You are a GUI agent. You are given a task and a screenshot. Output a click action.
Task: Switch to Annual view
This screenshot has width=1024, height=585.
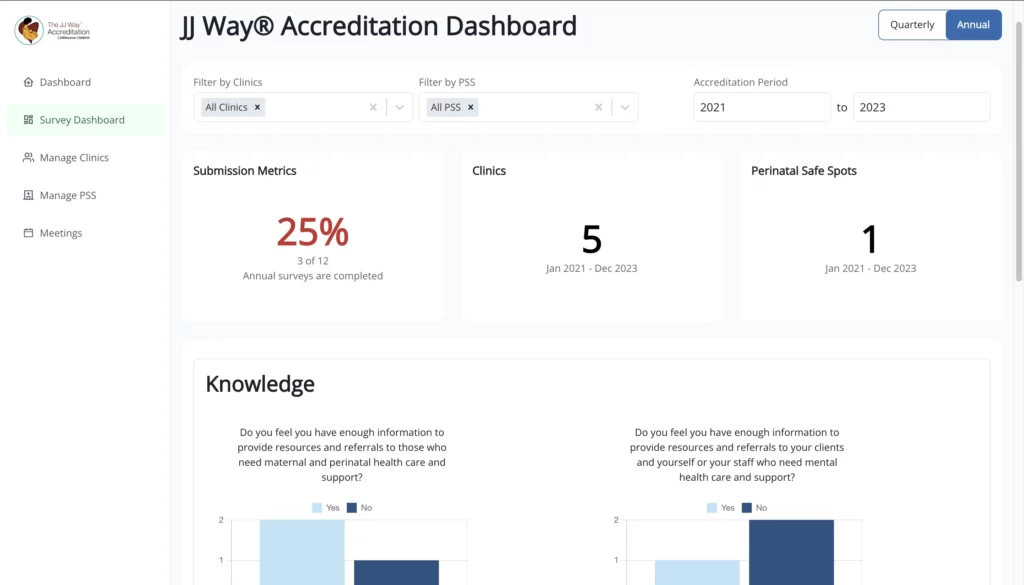973,25
